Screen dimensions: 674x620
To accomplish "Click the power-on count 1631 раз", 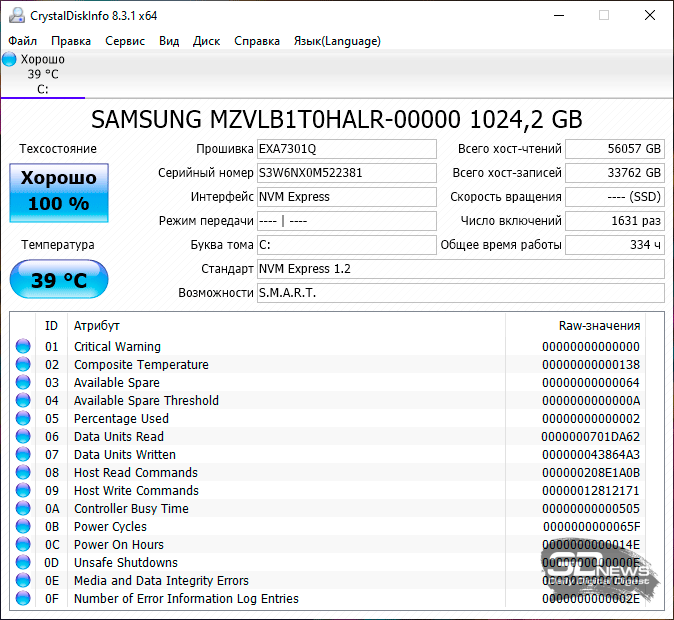I will tap(615, 221).
